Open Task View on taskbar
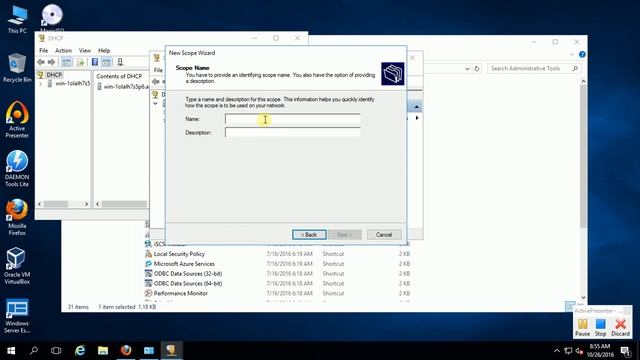640x360 pixels. click(56, 351)
